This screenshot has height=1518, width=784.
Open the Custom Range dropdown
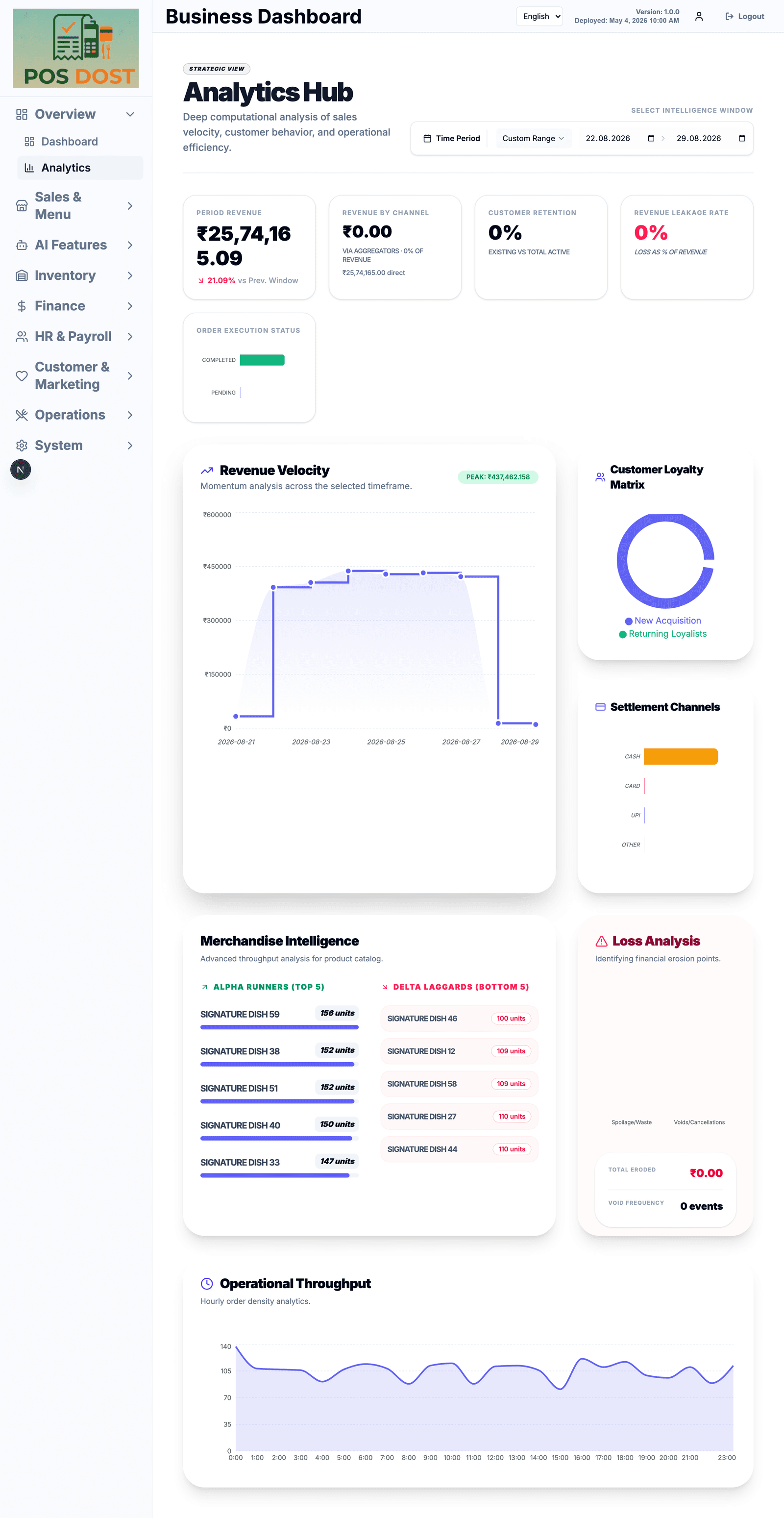pyautogui.click(x=533, y=139)
